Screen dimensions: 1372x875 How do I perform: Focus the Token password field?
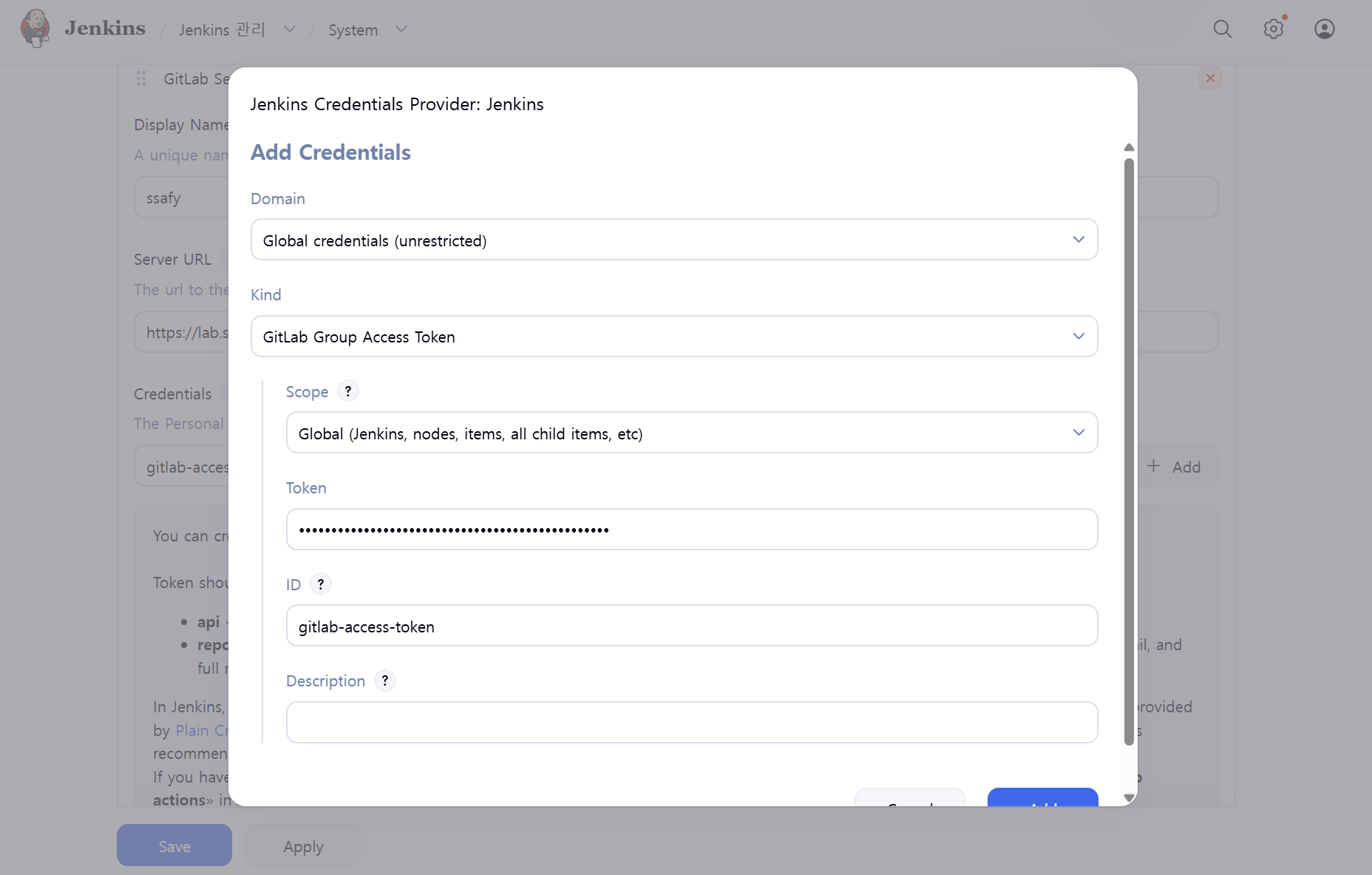coord(692,530)
